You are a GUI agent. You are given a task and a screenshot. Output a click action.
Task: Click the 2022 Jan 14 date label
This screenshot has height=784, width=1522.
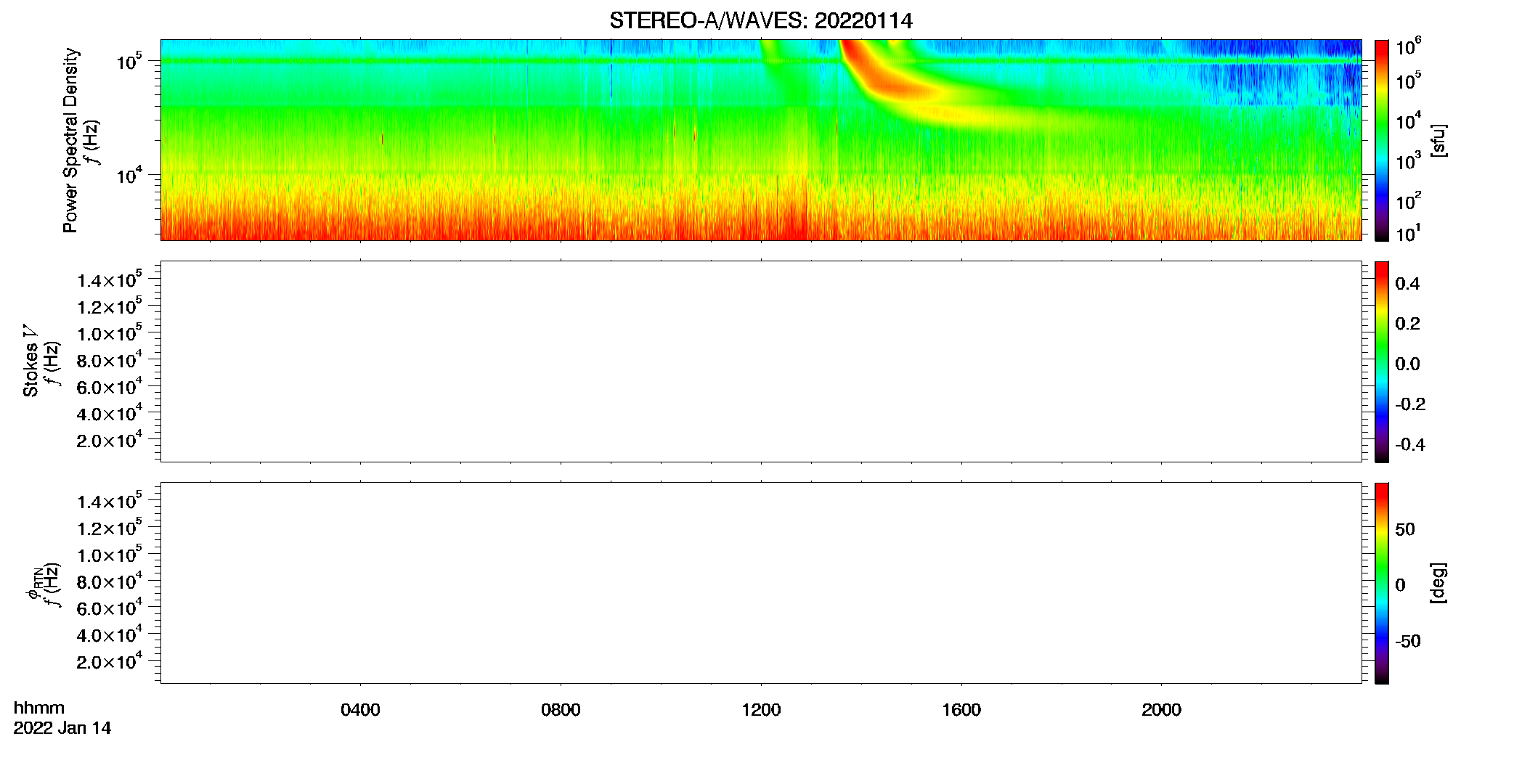coord(62,728)
